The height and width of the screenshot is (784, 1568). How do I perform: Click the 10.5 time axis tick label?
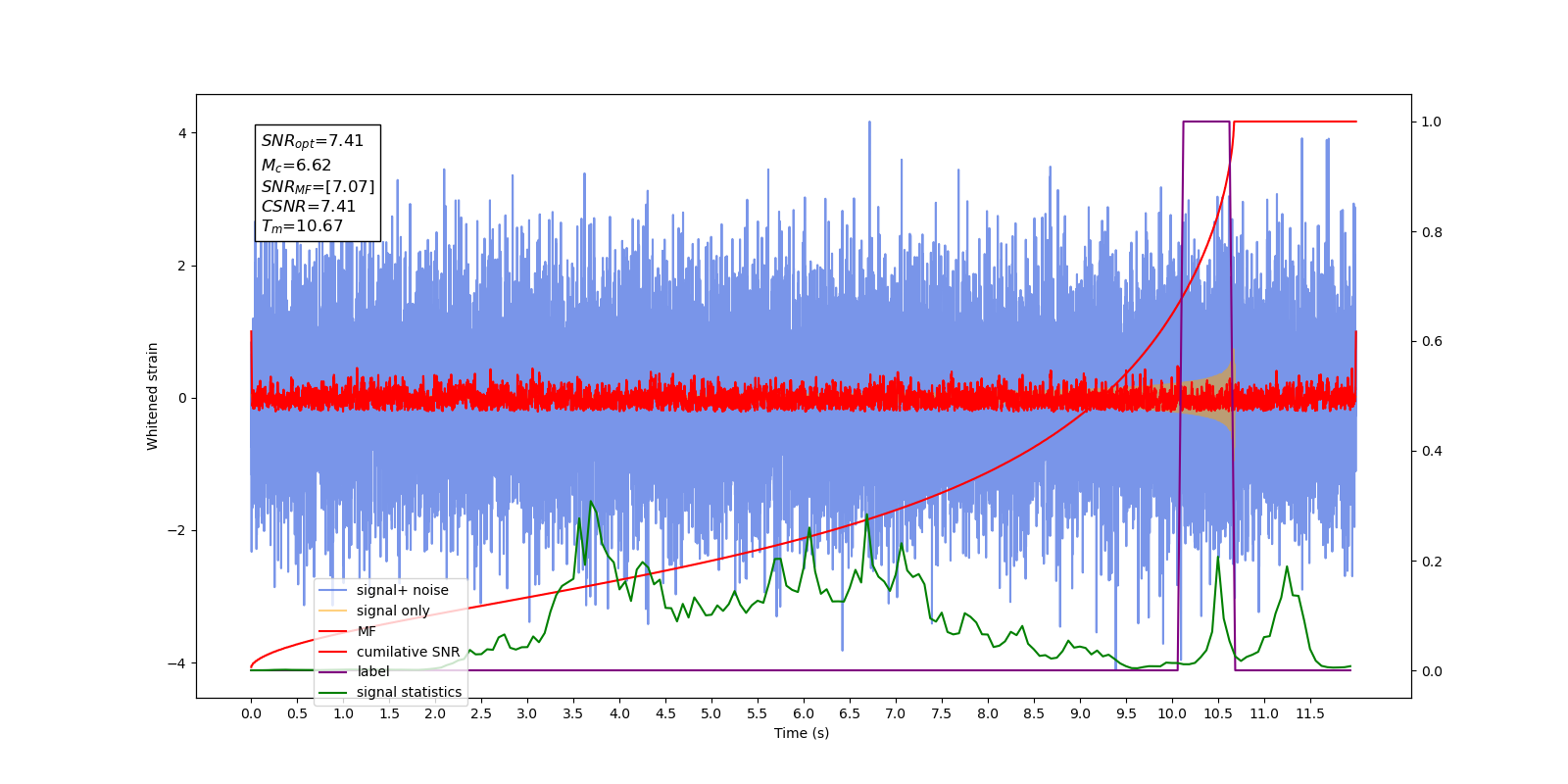coord(1218,713)
